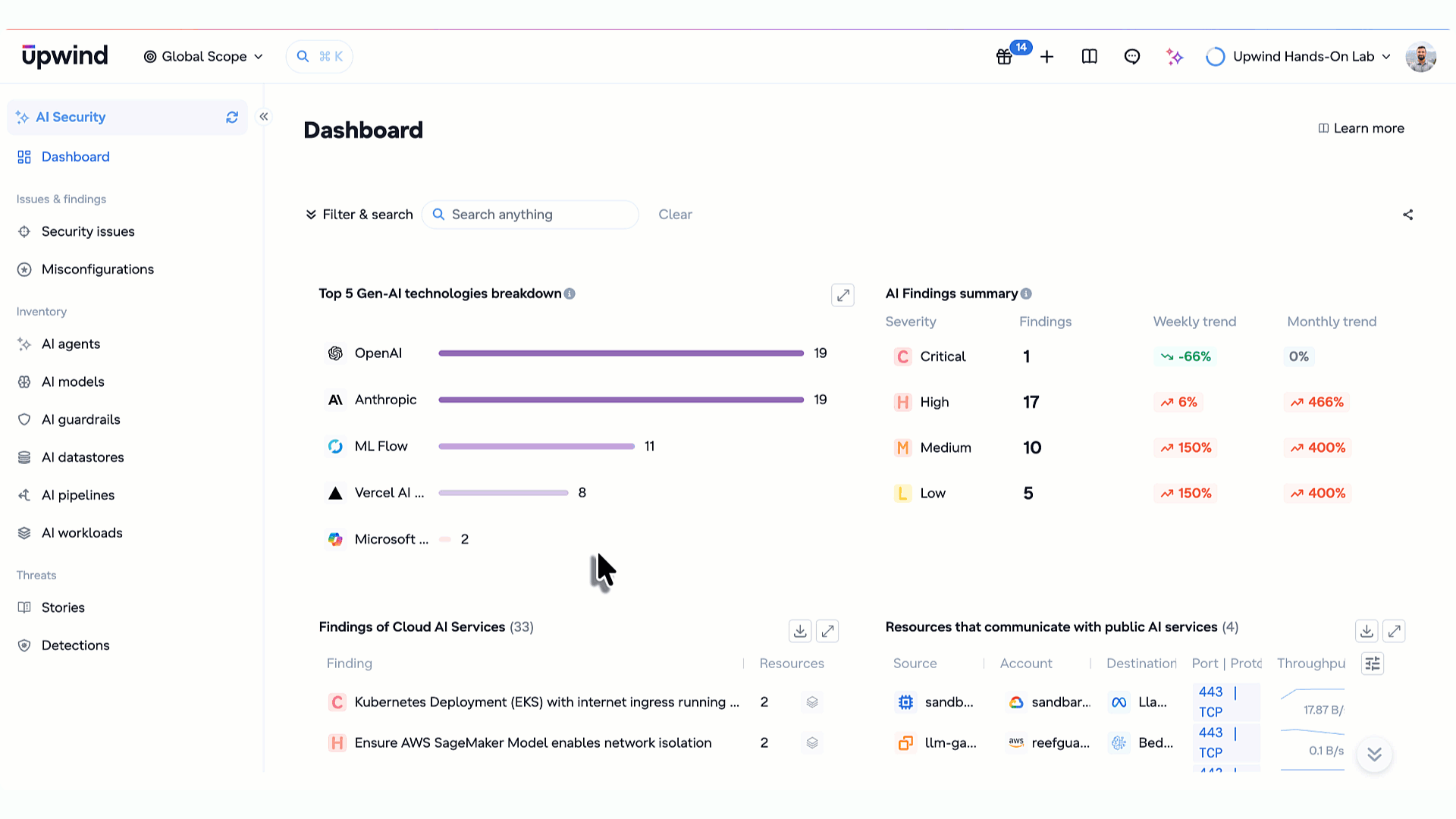Open the gift notifications icon
This screenshot has height=819, width=1456.
(x=1004, y=57)
